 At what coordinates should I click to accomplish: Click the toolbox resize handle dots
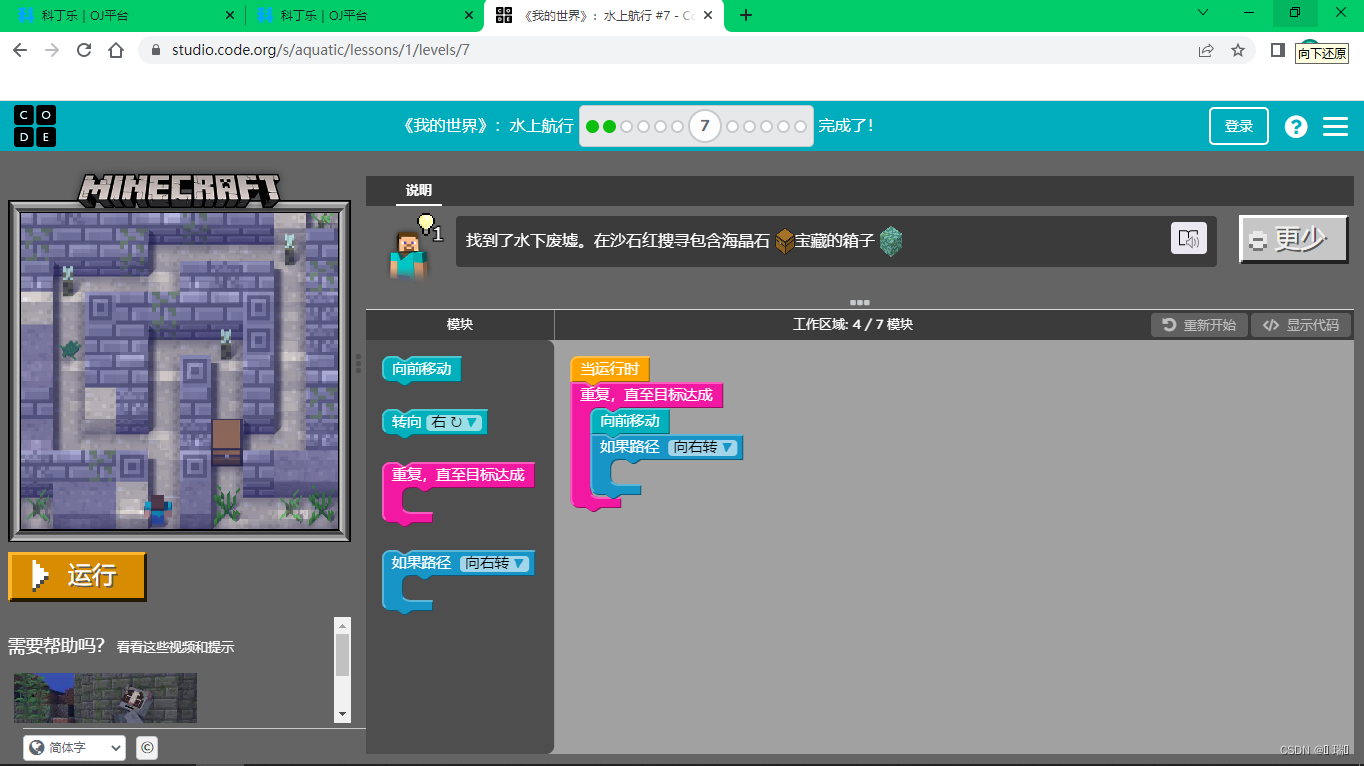pos(359,363)
